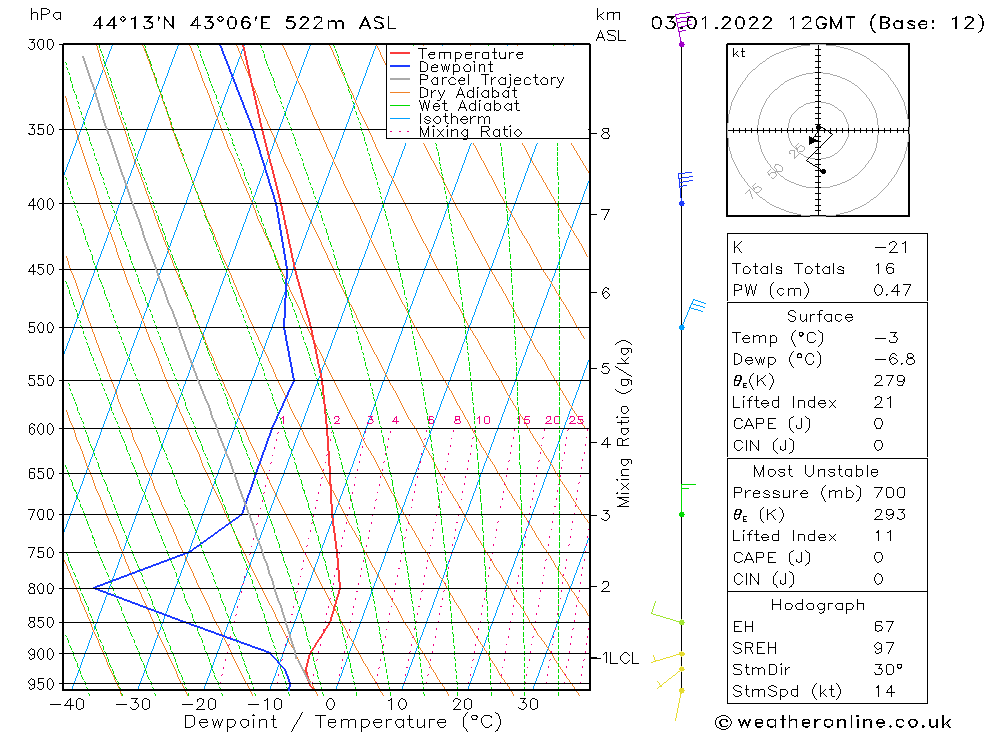Image resolution: width=1000 pixels, height=733 pixels.
Task: Click the wind barb at 300 hPa
Action: click(682, 29)
